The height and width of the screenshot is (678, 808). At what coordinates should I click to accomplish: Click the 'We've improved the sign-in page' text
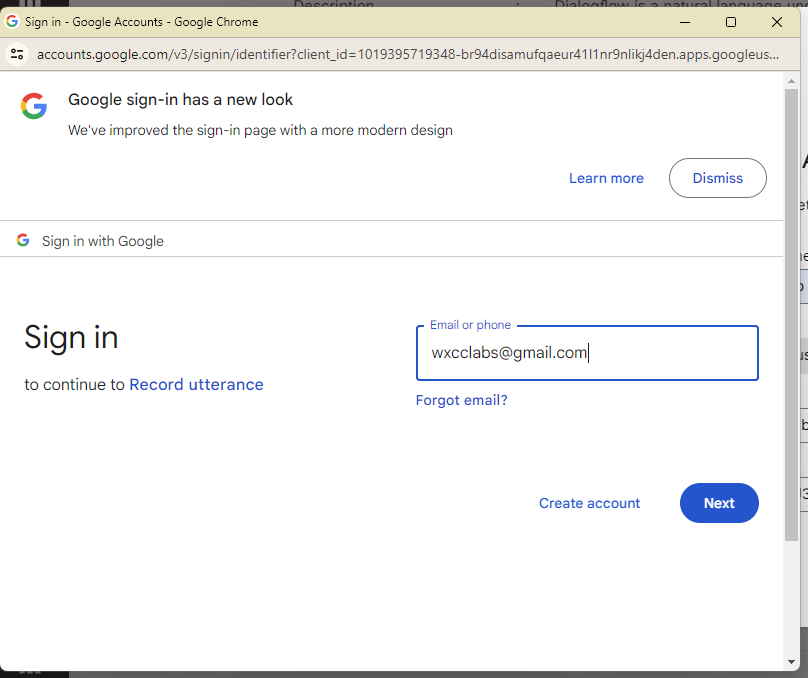click(x=260, y=130)
